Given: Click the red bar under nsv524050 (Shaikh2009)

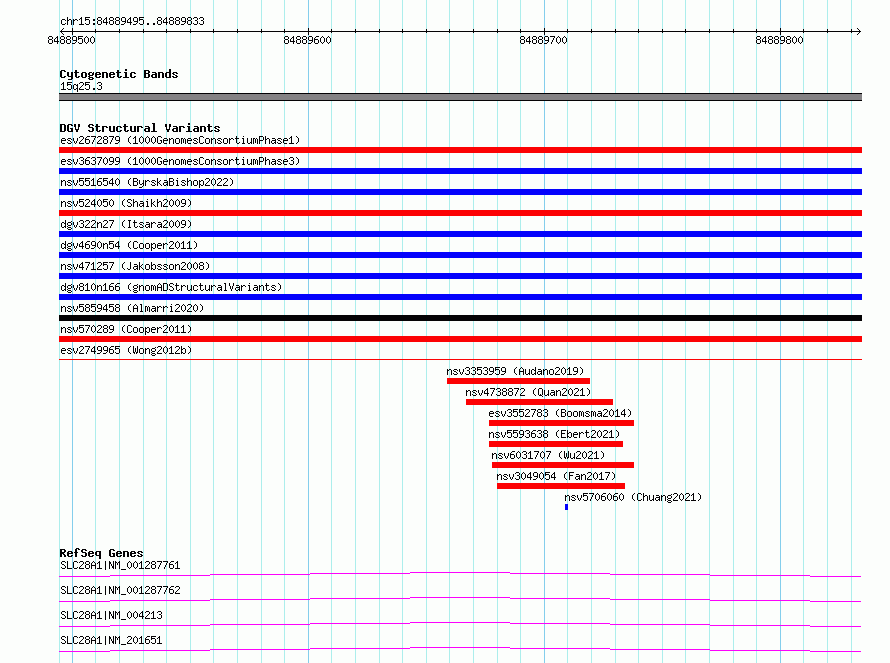Looking at the screenshot, I should pos(460,213).
